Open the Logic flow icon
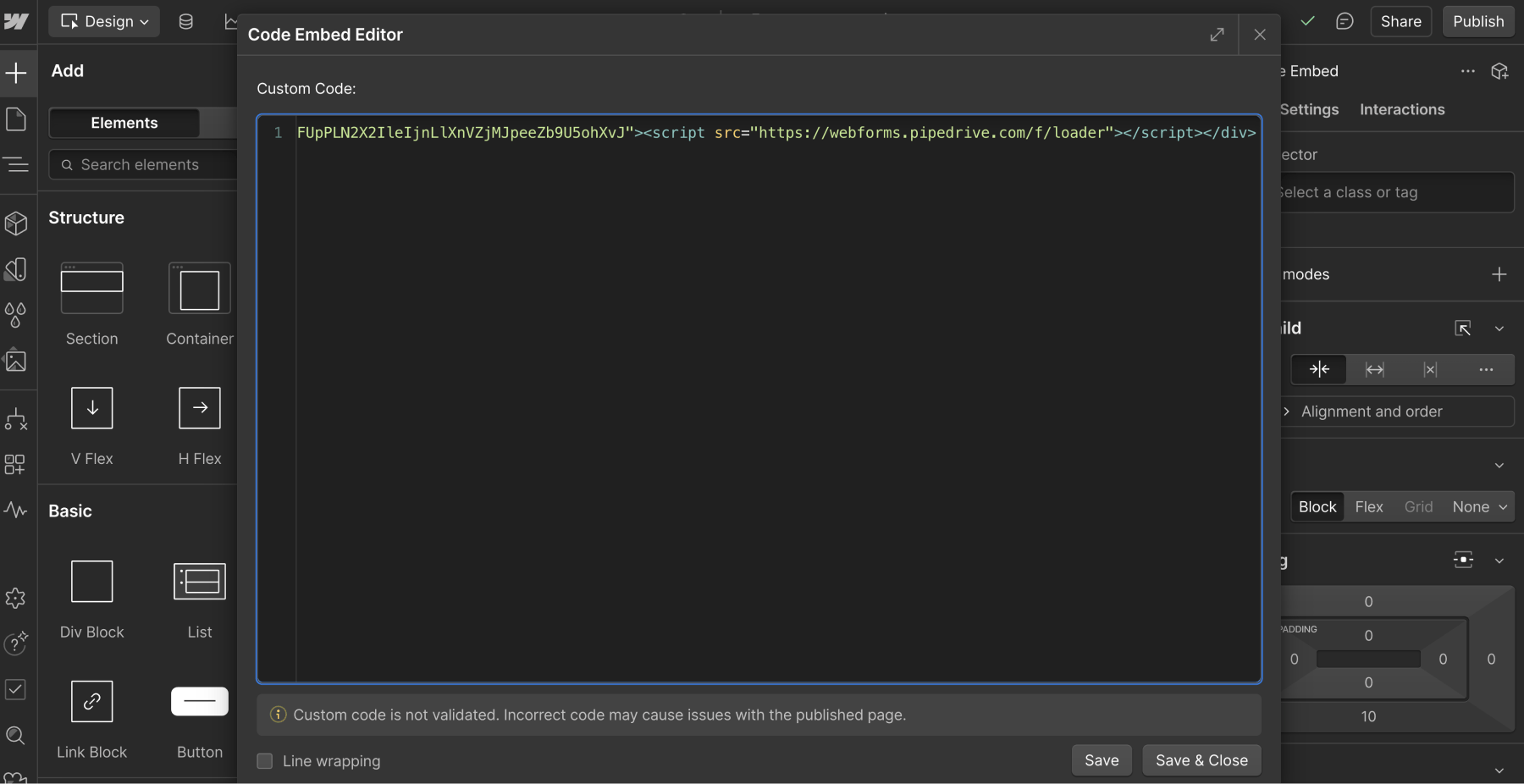Screen dimensions: 1524x784 pos(16,419)
